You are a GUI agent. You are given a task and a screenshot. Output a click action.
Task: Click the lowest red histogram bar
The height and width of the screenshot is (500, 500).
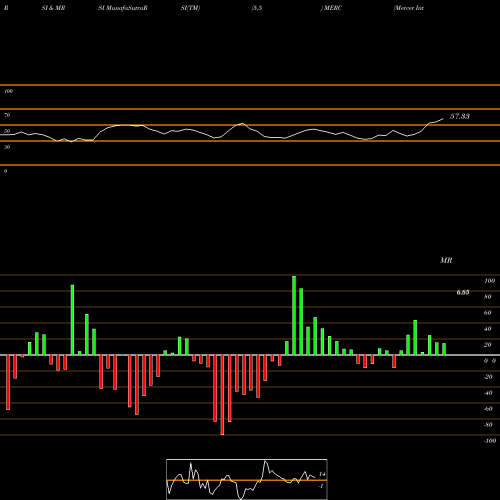pos(222,395)
